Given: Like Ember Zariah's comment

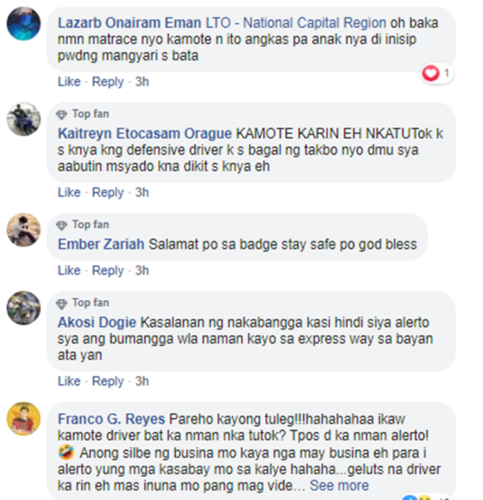Looking at the screenshot, I should tap(69, 270).
